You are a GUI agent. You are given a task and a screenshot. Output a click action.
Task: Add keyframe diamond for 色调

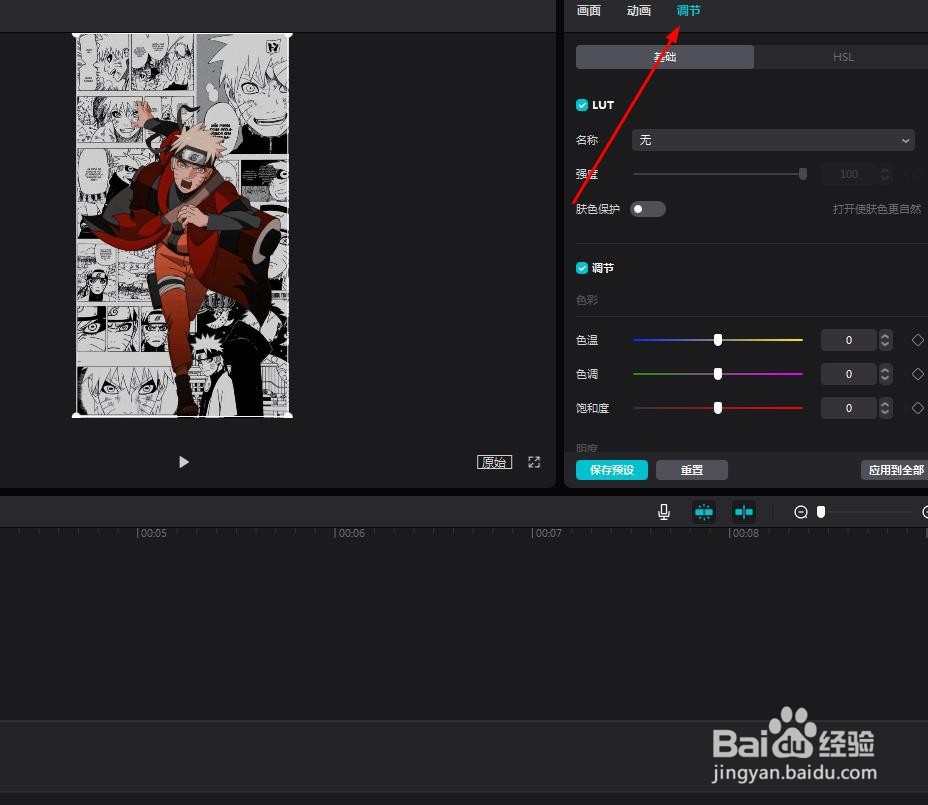(917, 373)
